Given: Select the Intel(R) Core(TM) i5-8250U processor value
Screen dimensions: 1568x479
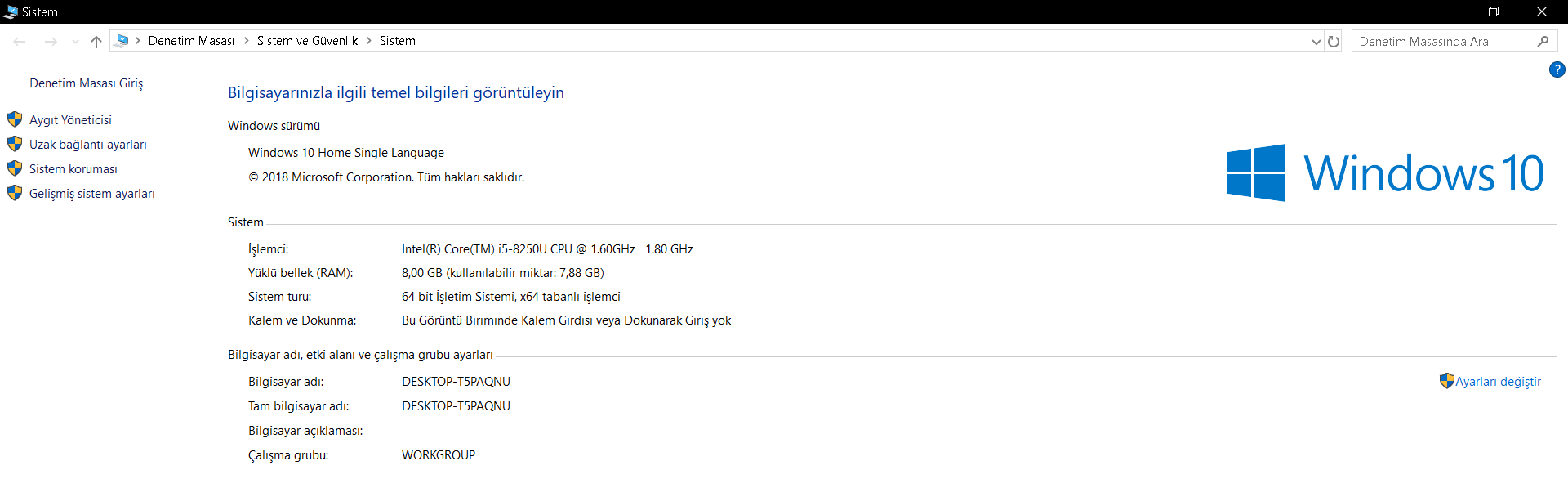Looking at the screenshot, I should pyautogui.click(x=547, y=249).
